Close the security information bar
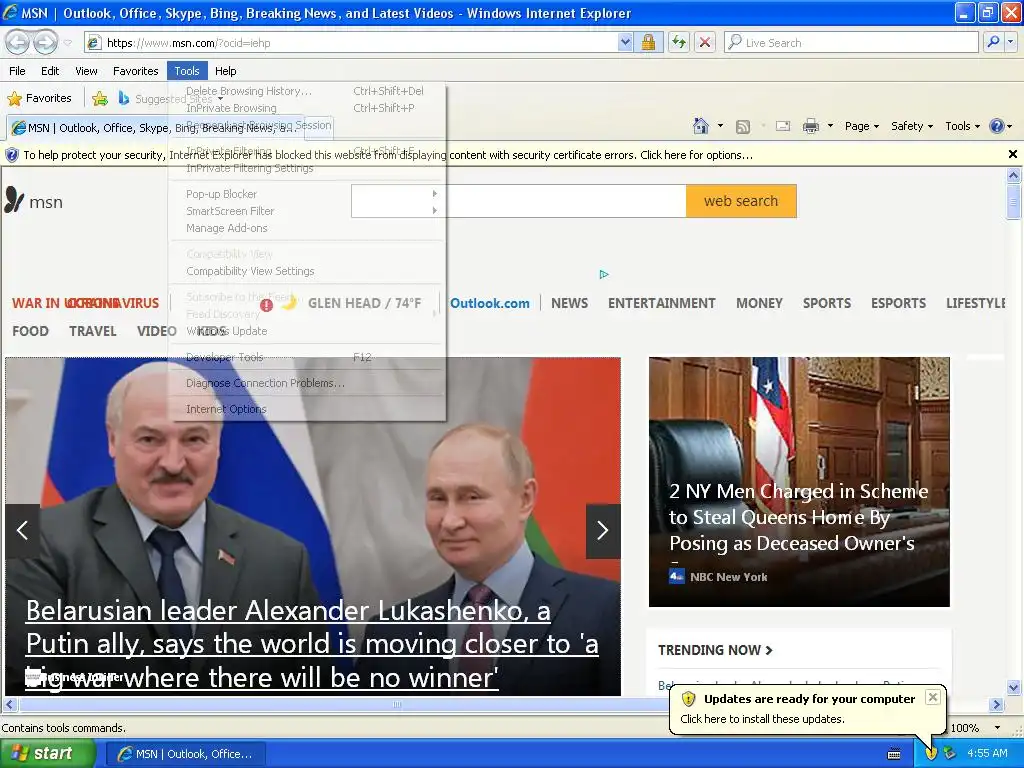This screenshot has width=1024, height=768. click(x=1012, y=154)
